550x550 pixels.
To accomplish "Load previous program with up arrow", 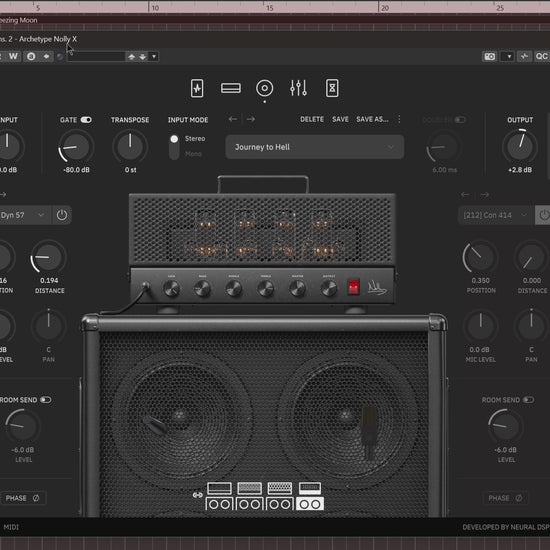I will tap(132, 57).
